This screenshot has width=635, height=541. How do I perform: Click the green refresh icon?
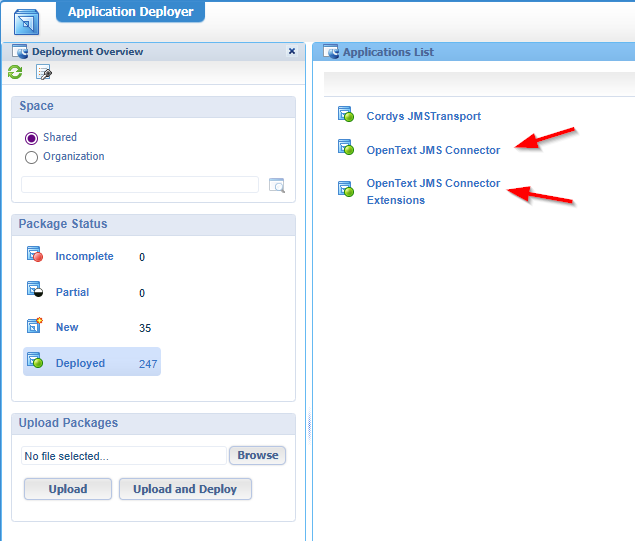click(x=15, y=72)
